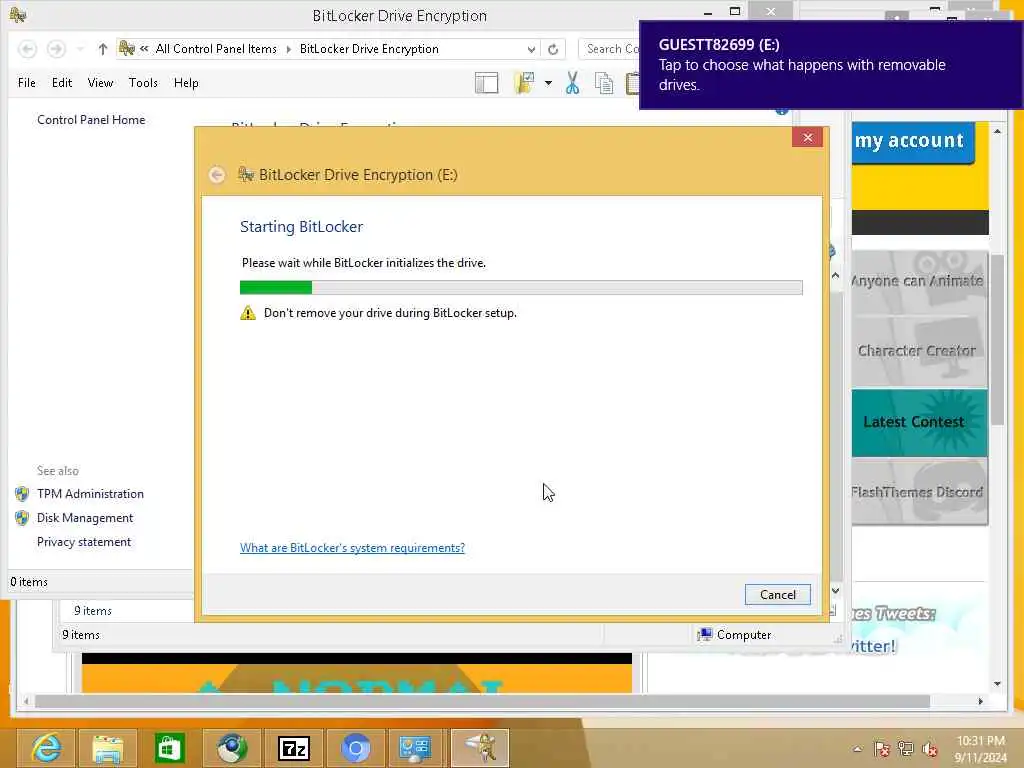Click the BitLocker initialization progress bar

click(521, 287)
